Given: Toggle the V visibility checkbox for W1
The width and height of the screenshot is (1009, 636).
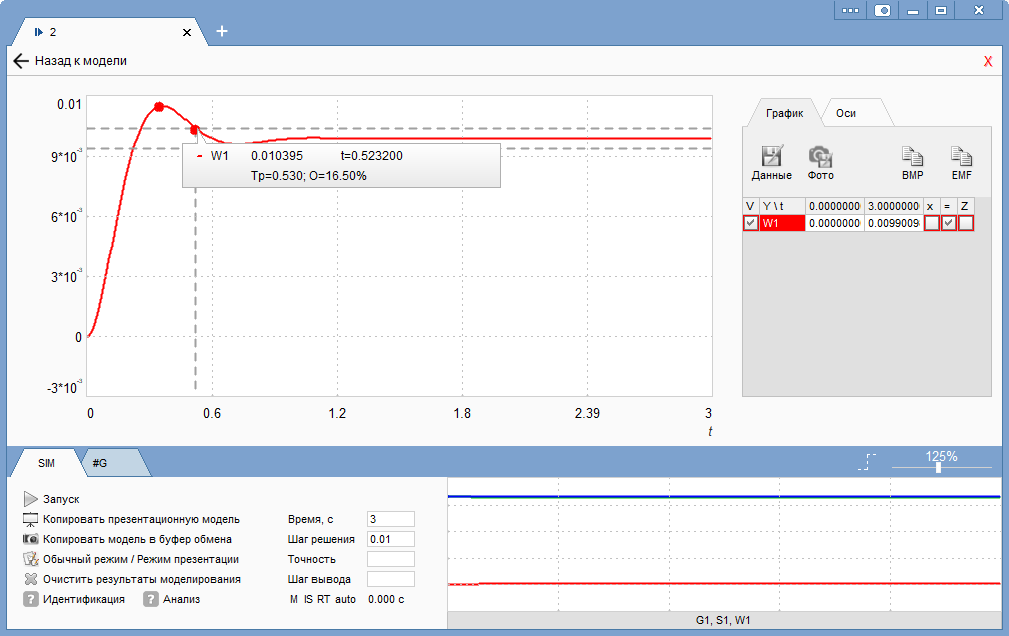Looking at the screenshot, I should click(750, 223).
